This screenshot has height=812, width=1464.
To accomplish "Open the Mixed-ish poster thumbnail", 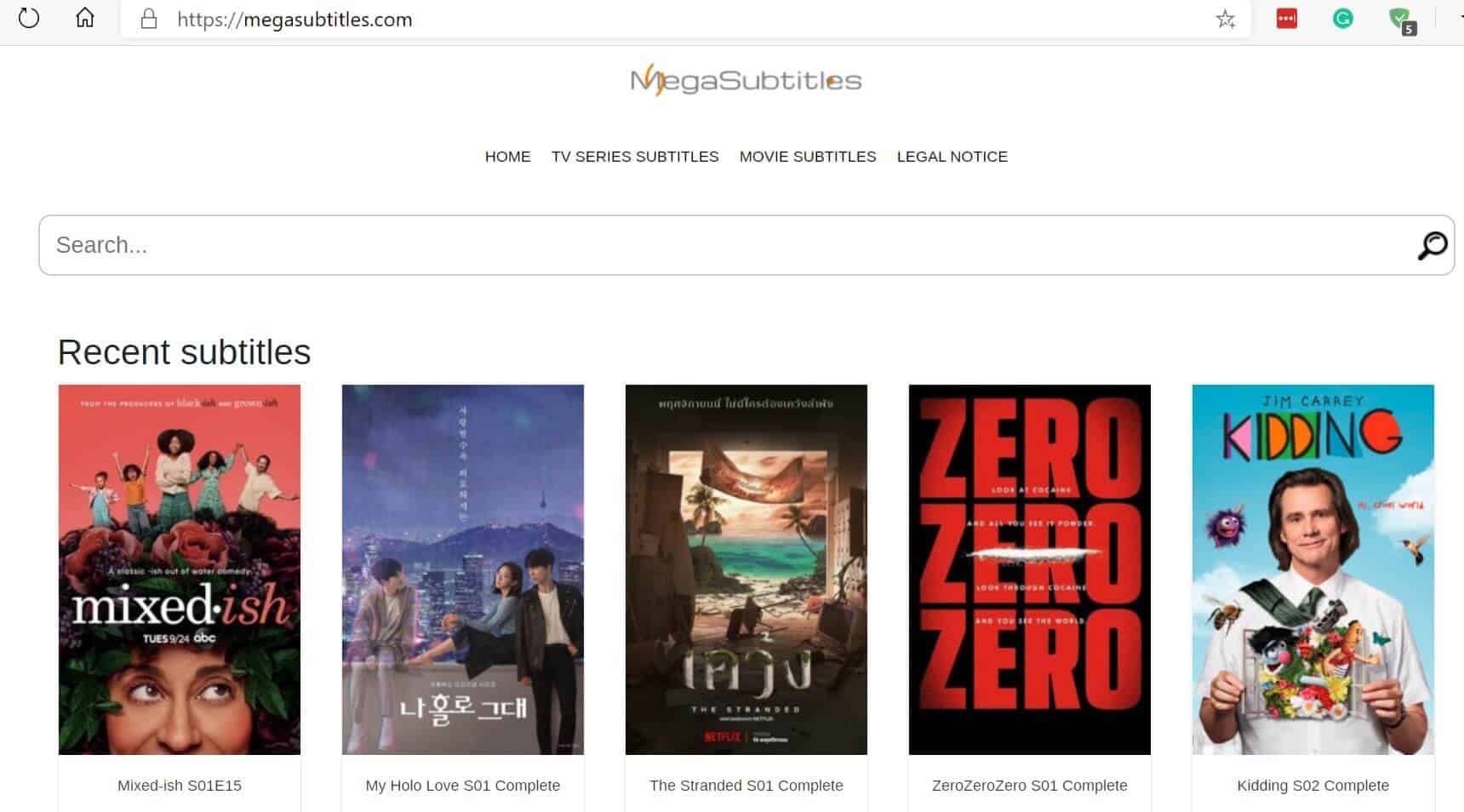I will pyautogui.click(x=180, y=569).
